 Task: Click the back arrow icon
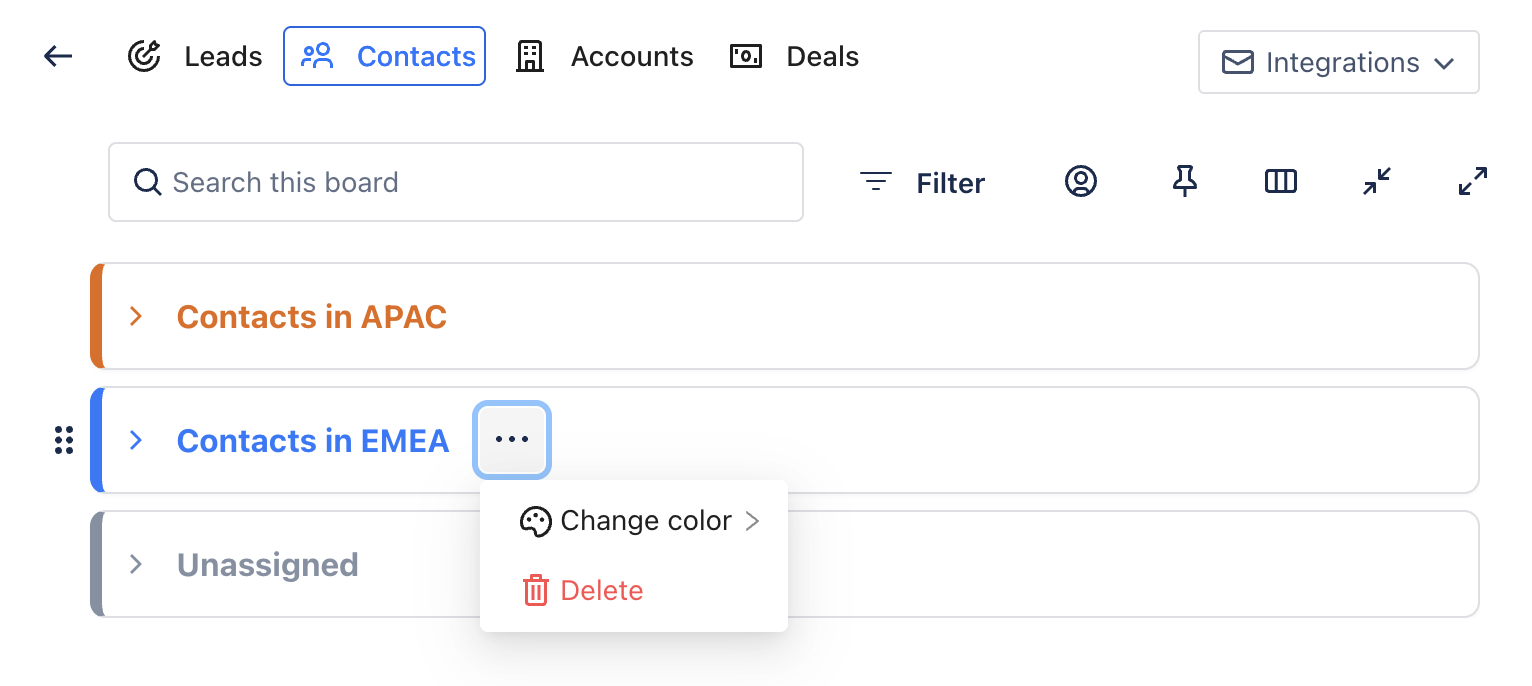coord(58,57)
